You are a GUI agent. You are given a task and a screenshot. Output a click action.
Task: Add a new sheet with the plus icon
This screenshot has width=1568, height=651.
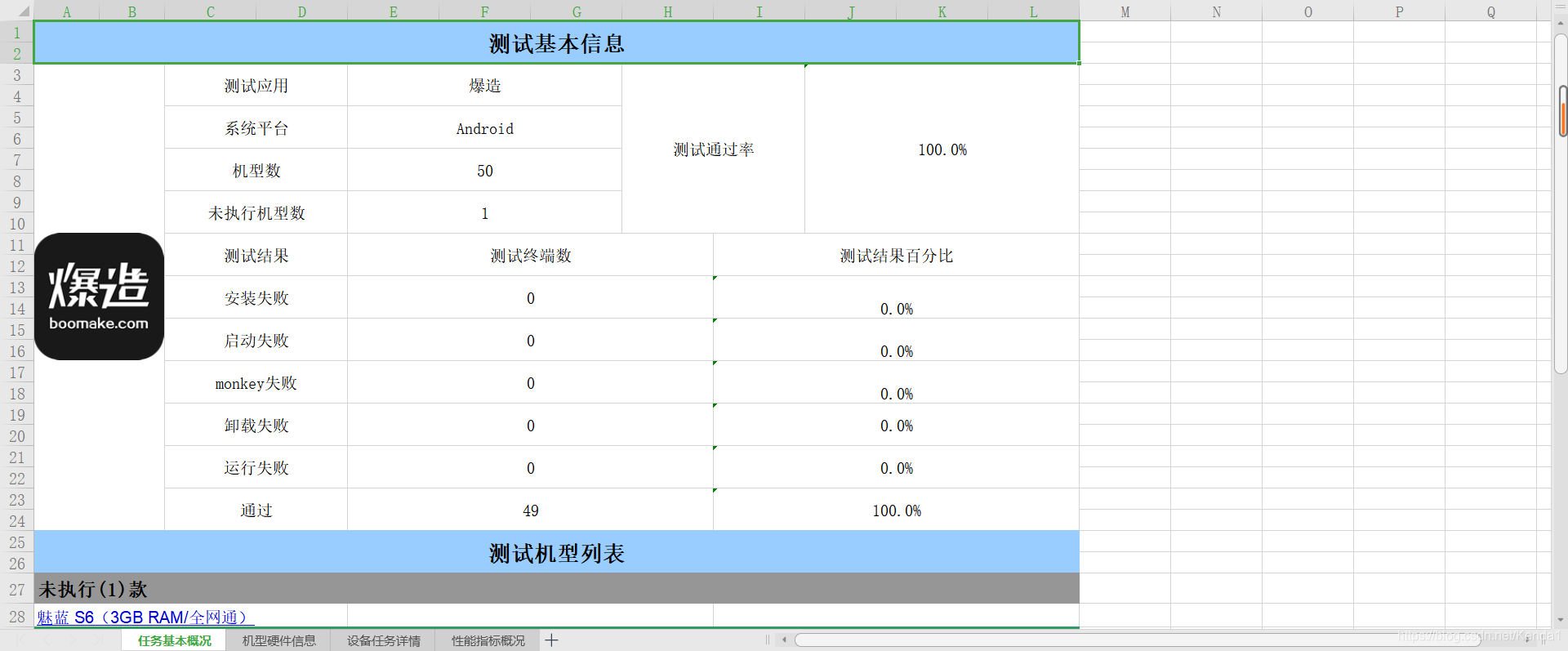[x=551, y=640]
